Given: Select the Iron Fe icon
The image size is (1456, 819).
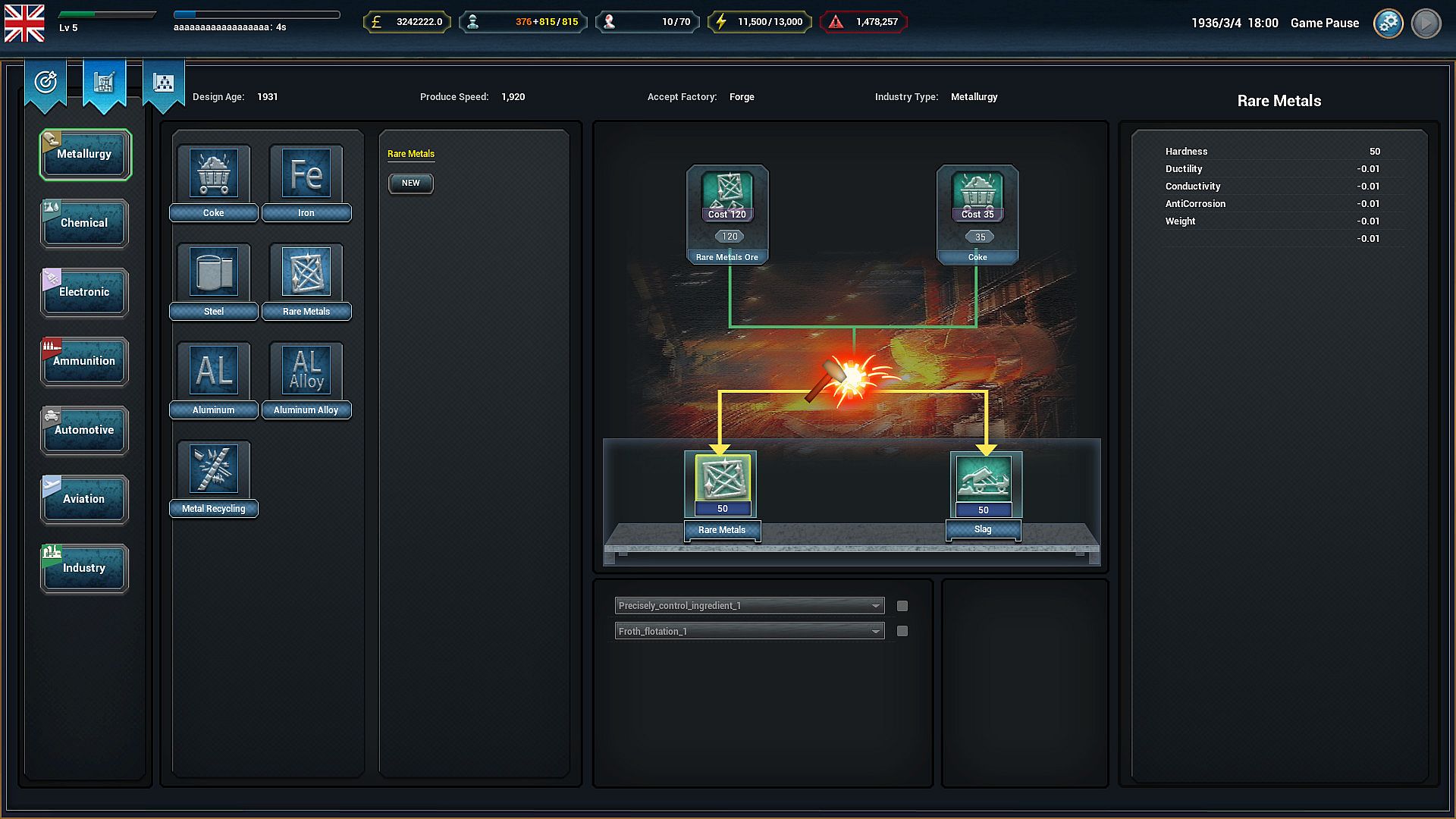Looking at the screenshot, I should 306,174.
